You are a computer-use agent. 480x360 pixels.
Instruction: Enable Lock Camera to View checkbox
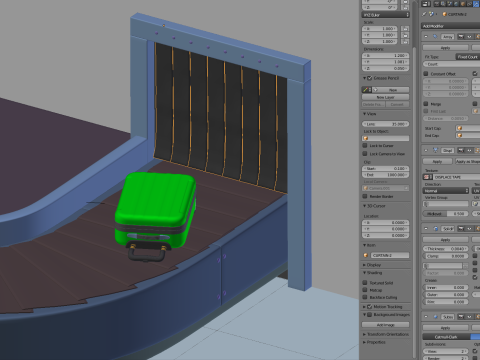pos(365,154)
